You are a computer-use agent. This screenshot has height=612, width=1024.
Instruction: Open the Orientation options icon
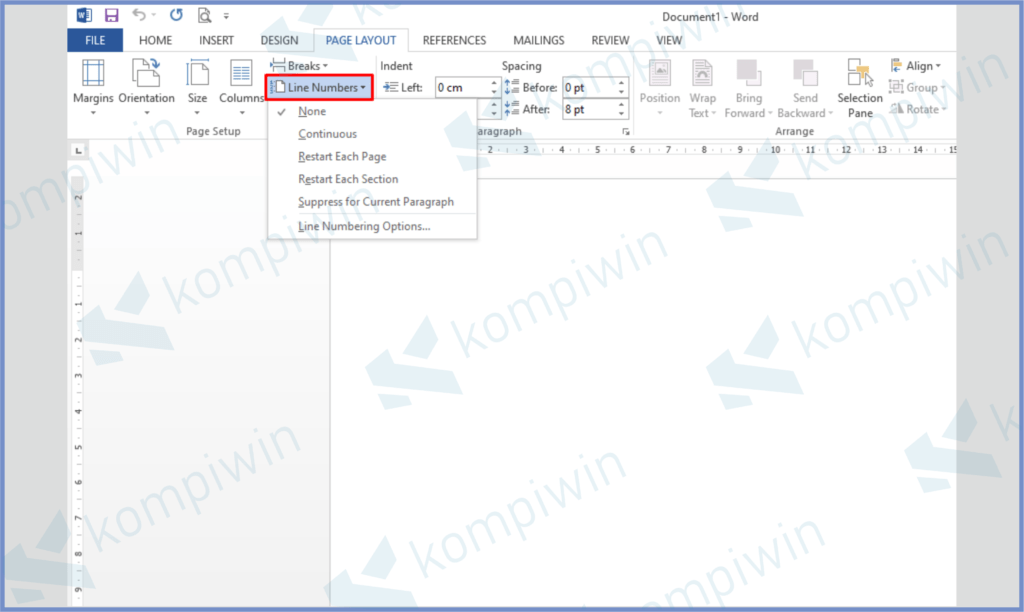pyautogui.click(x=146, y=73)
